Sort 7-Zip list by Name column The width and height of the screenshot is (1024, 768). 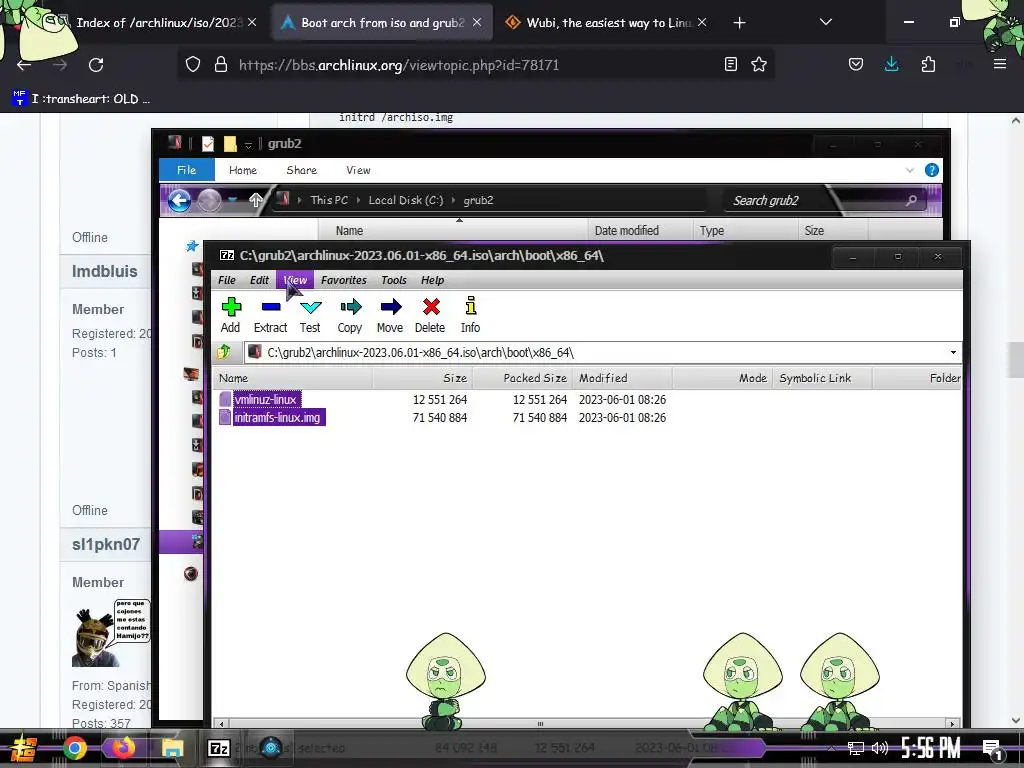[x=293, y=378]
